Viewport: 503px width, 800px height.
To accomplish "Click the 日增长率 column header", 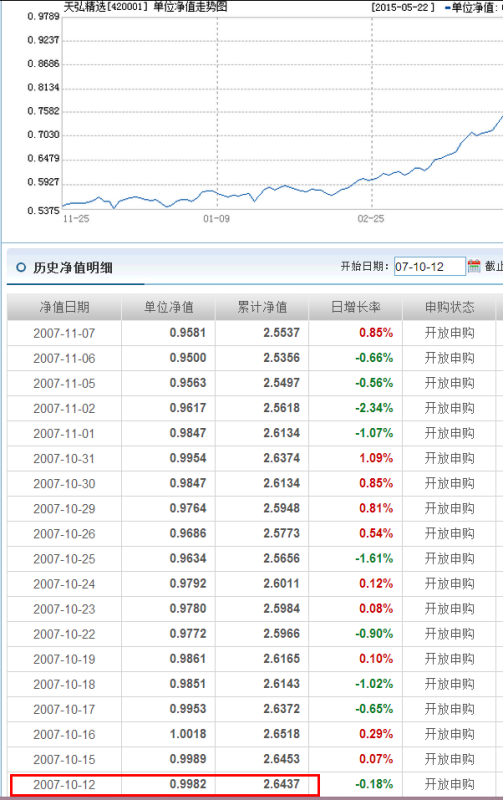I will 356,307.
